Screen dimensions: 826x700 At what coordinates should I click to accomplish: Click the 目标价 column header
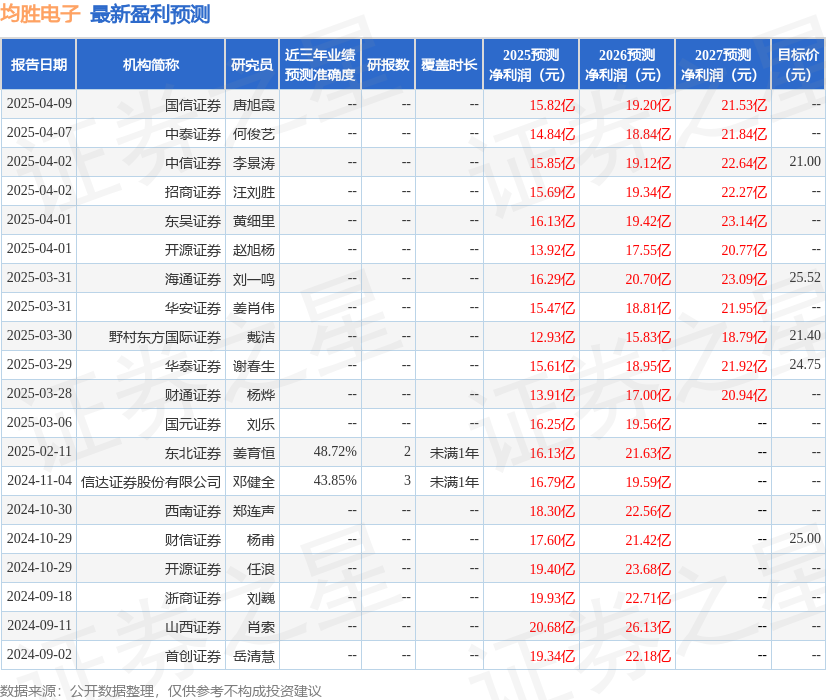click(798, 64)
